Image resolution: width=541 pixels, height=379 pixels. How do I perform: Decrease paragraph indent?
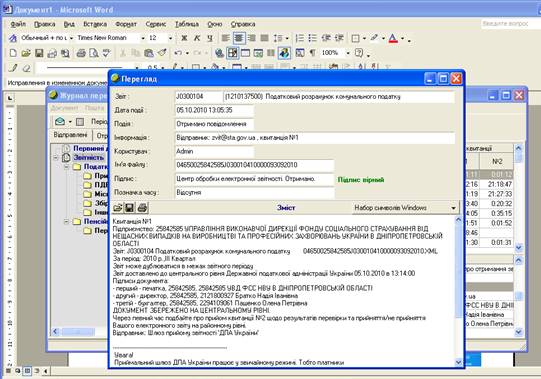326,38
